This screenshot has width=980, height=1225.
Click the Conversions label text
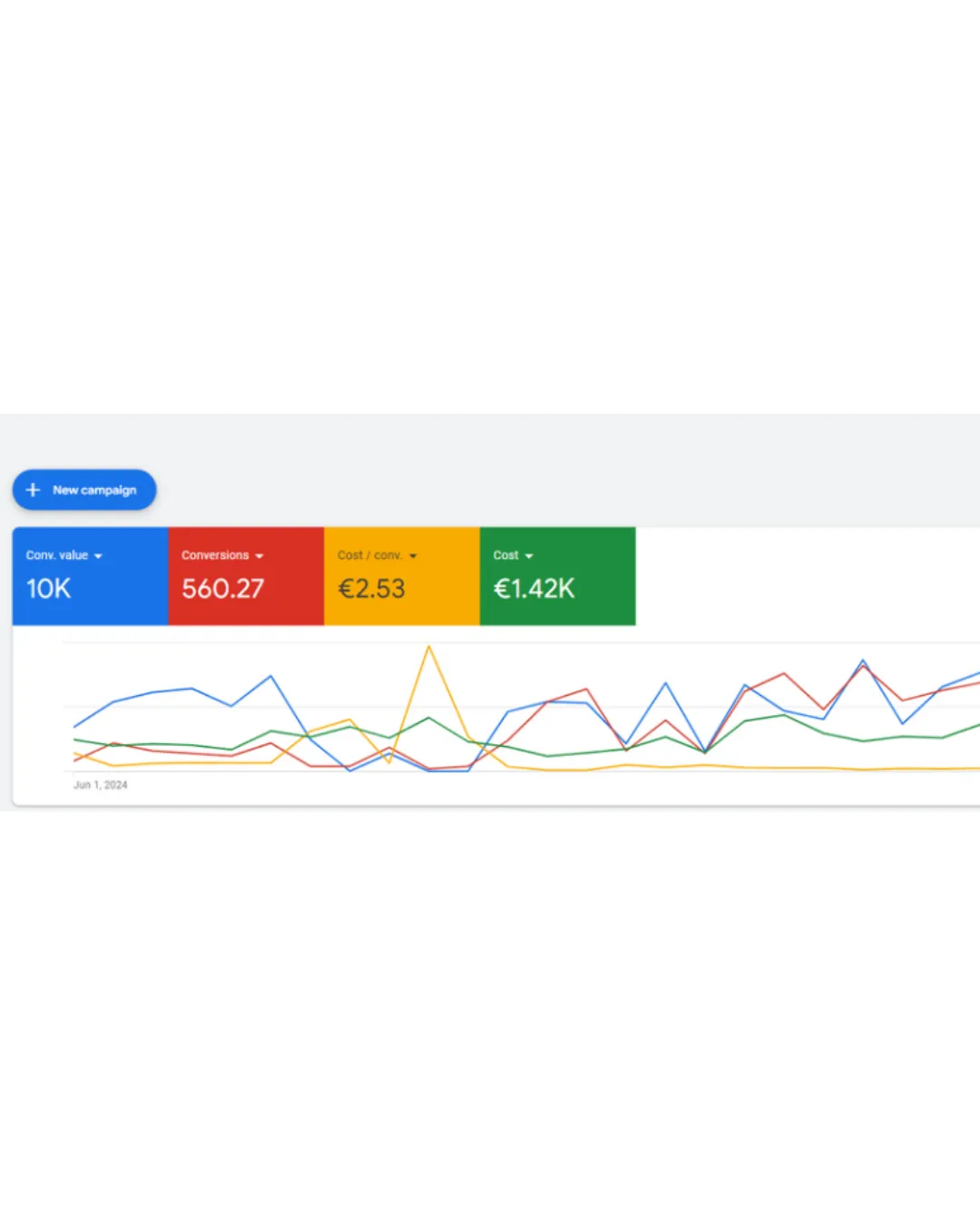215,555
